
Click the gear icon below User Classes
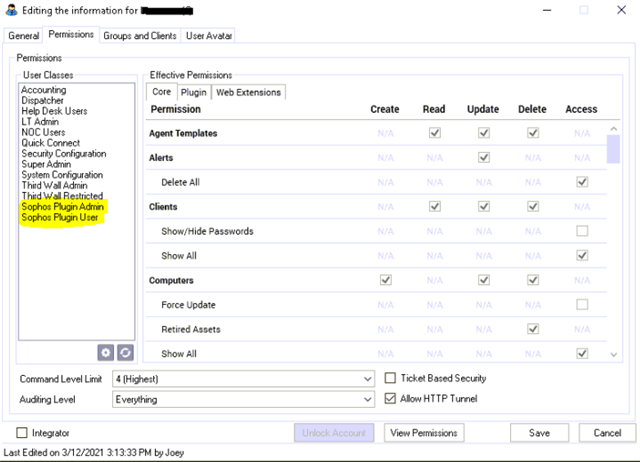tap(105, 353)
